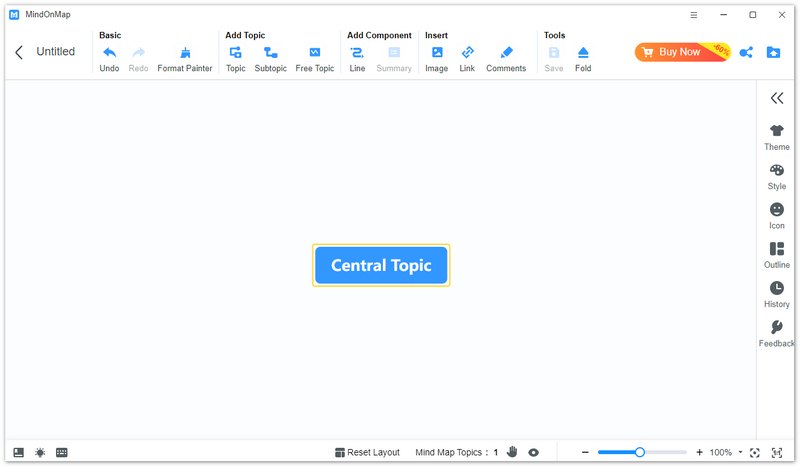Toggle the sun brightness mode icon

coord(40,453)
